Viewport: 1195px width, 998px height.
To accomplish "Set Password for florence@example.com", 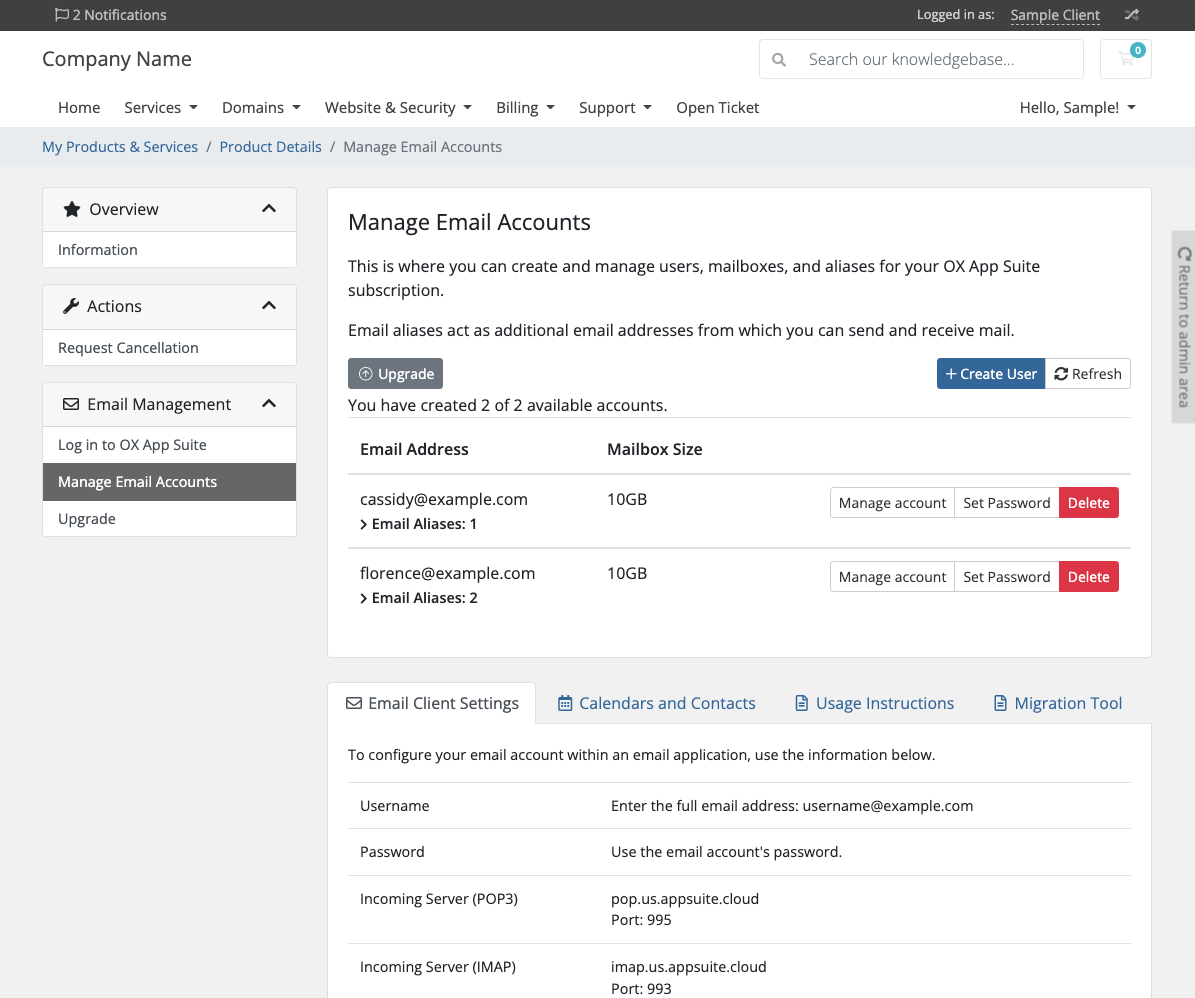I will coord(1007,577).
